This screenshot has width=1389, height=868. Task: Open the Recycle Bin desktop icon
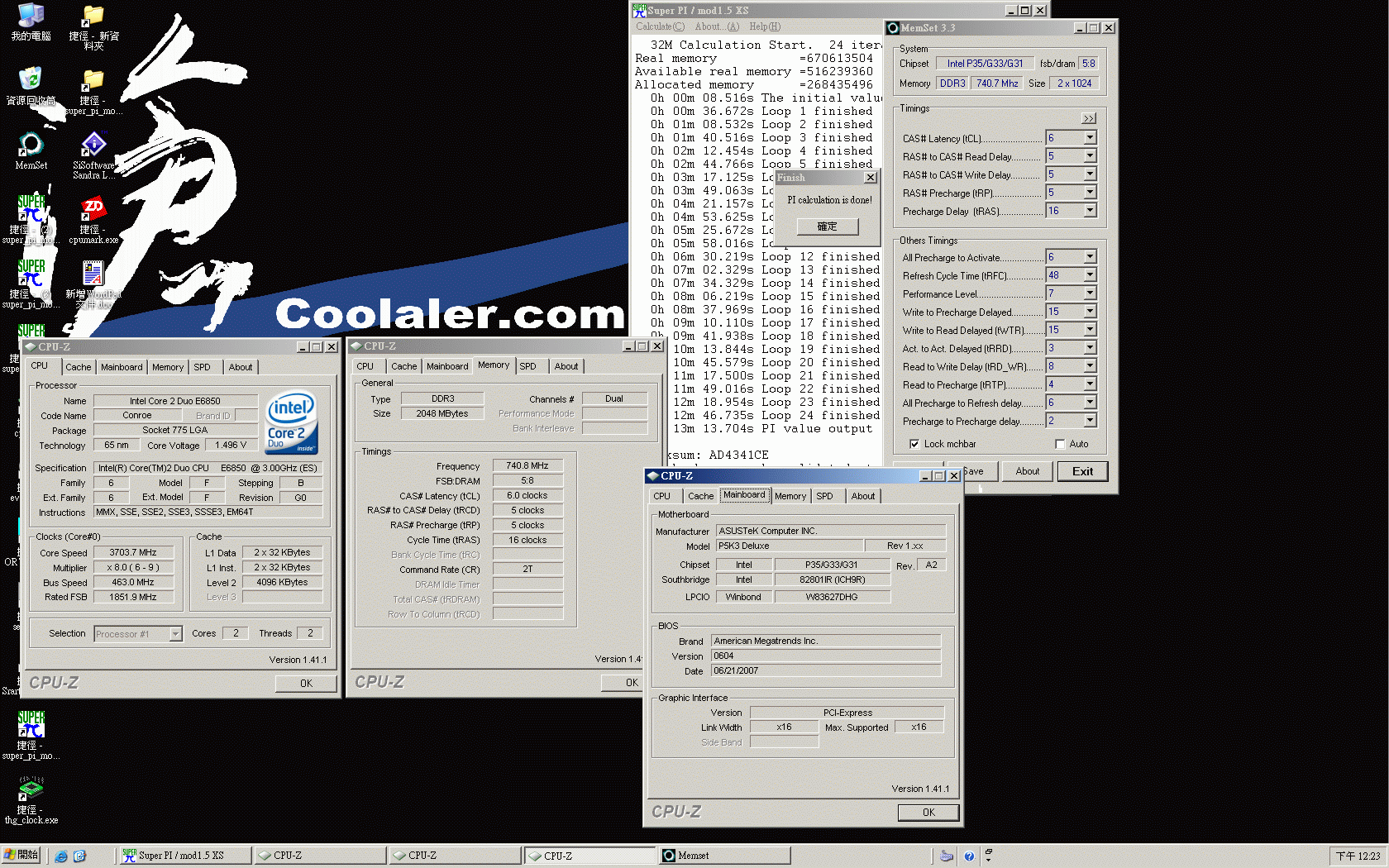coord(31,86)
